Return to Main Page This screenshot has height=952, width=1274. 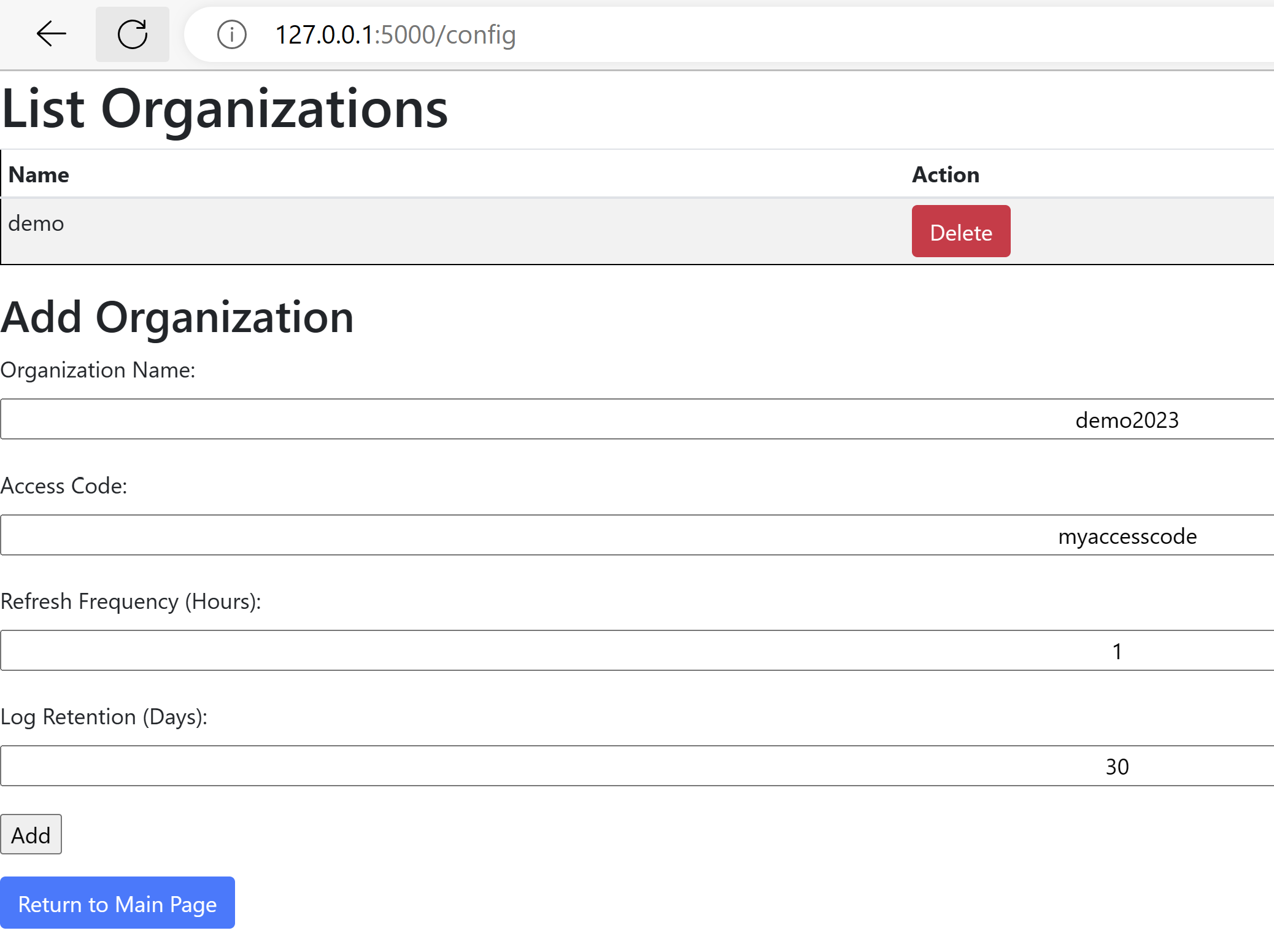click(117, 904)
